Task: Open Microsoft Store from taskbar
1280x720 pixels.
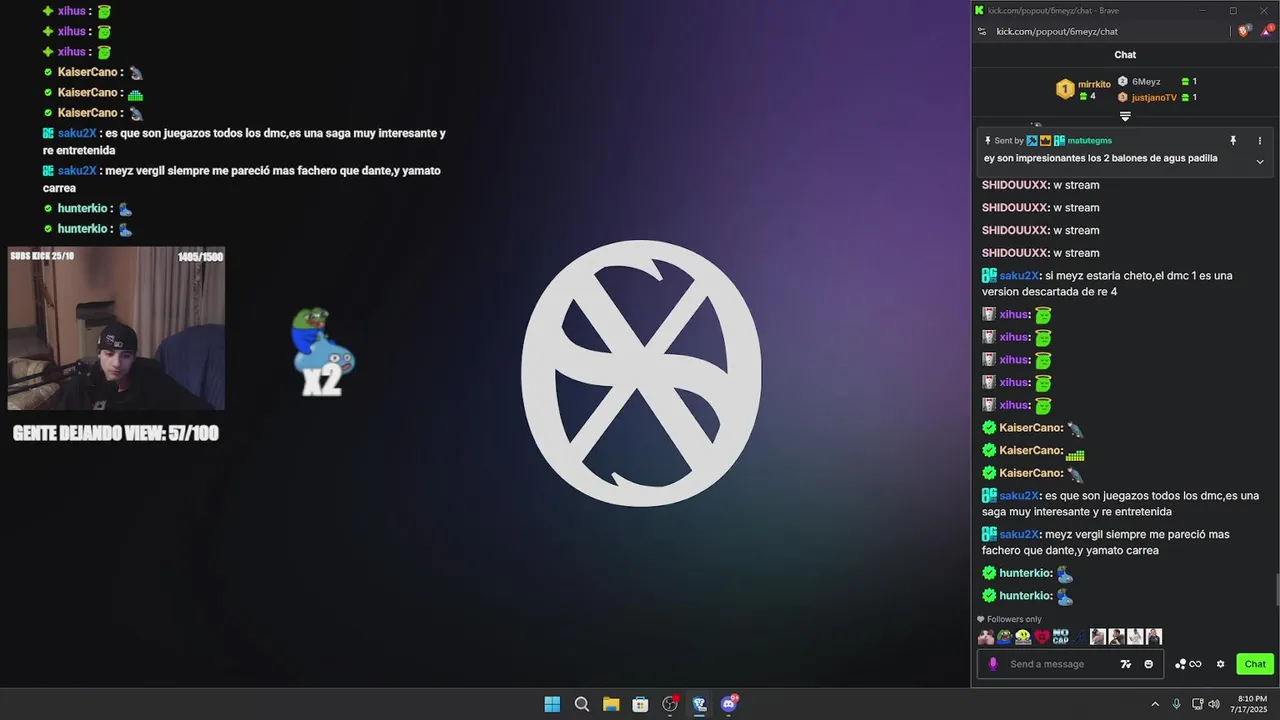Action: pyautogui.click(x=640, y=704)
